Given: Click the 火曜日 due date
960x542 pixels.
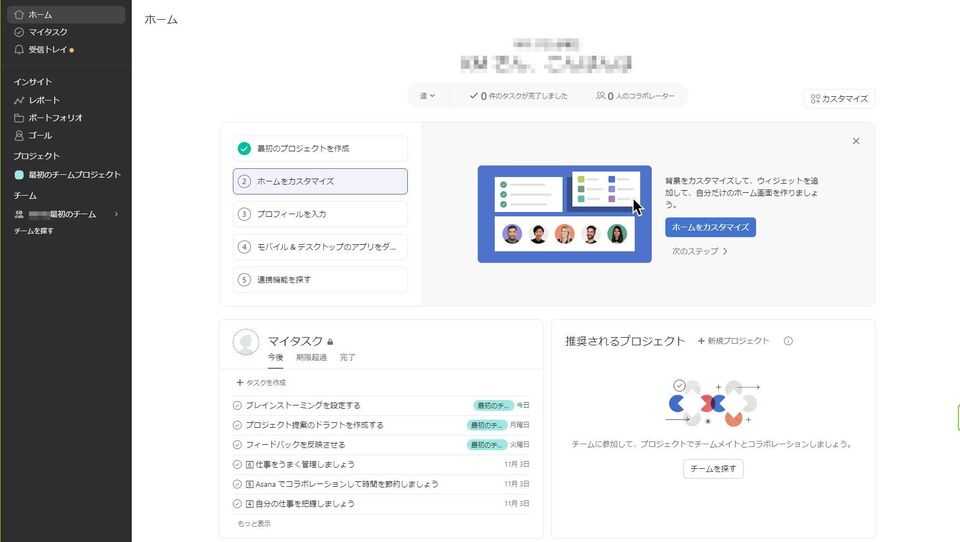Looking at the screenshot, I should [520, 445].
